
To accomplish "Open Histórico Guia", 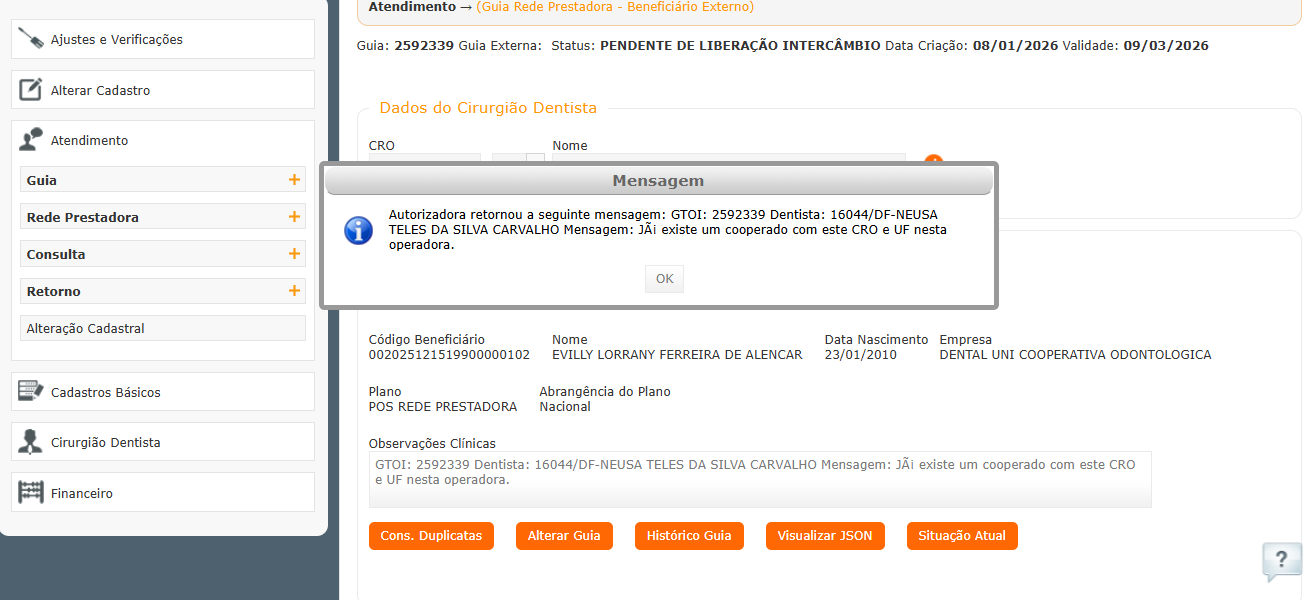I will [689, 536].
